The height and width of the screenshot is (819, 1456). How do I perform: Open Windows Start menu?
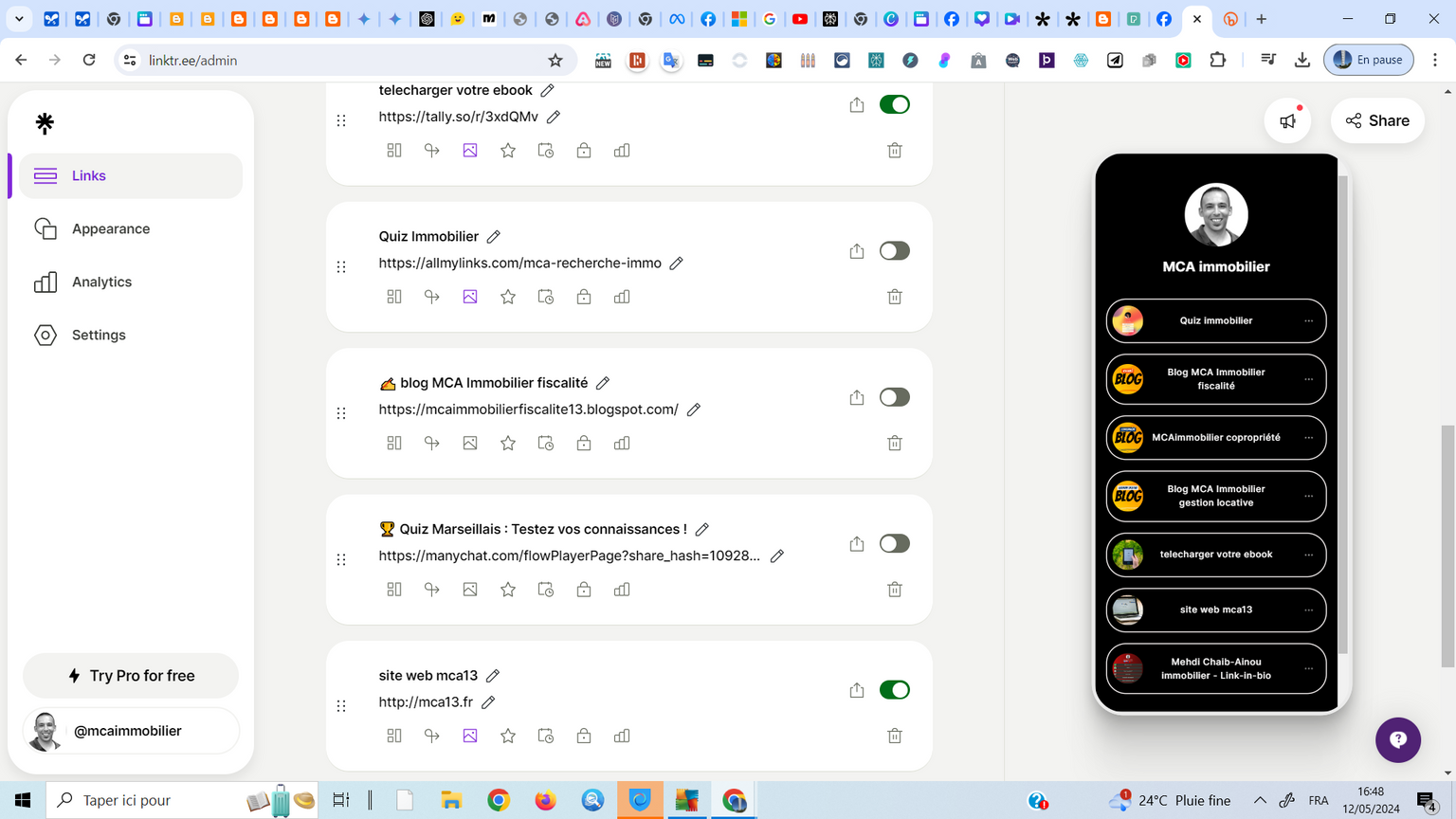click(x=23, y=800)
